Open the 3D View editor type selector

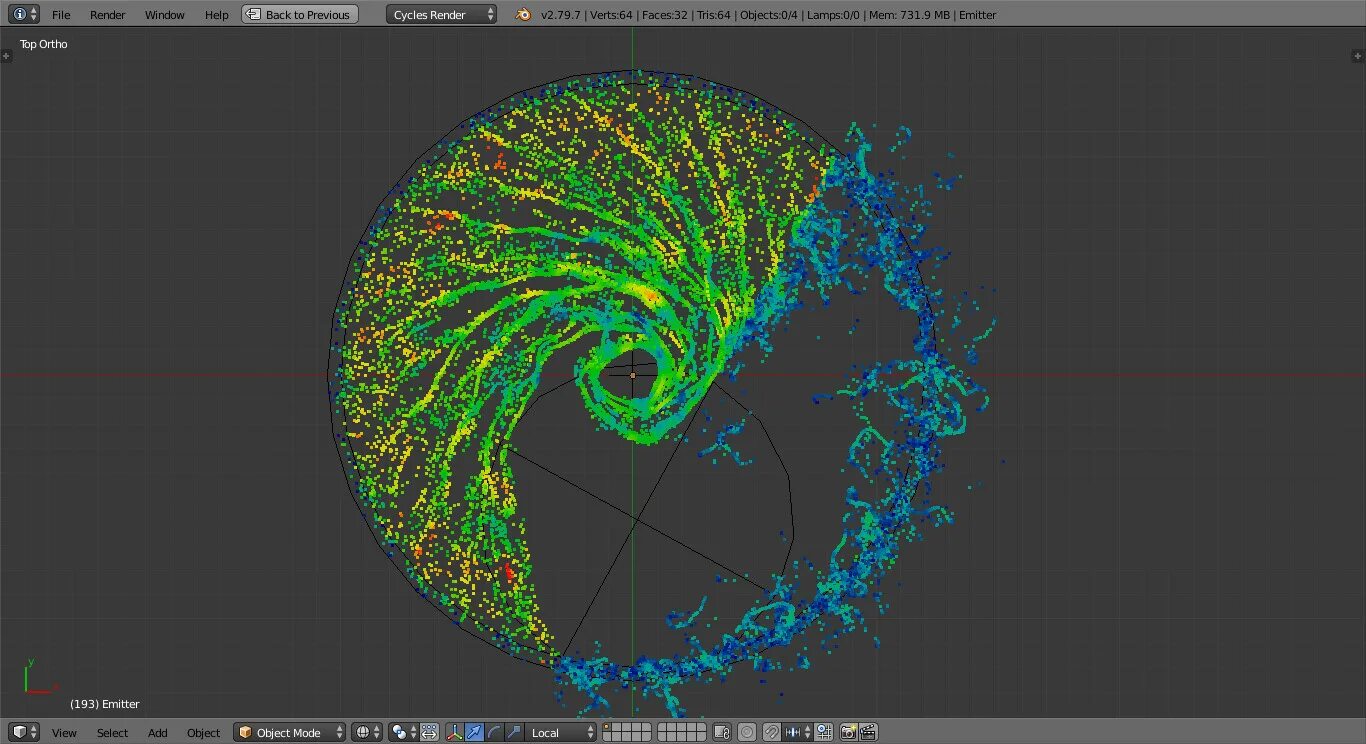[25, 732]
